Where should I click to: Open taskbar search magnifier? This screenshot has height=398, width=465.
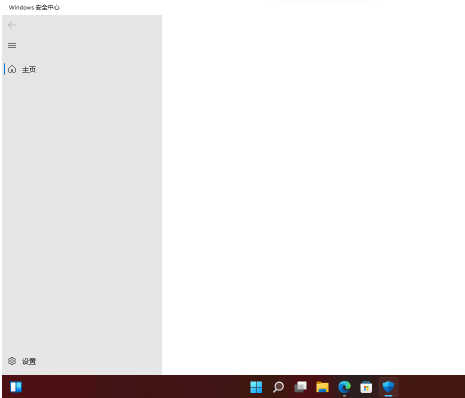[278, 387]
